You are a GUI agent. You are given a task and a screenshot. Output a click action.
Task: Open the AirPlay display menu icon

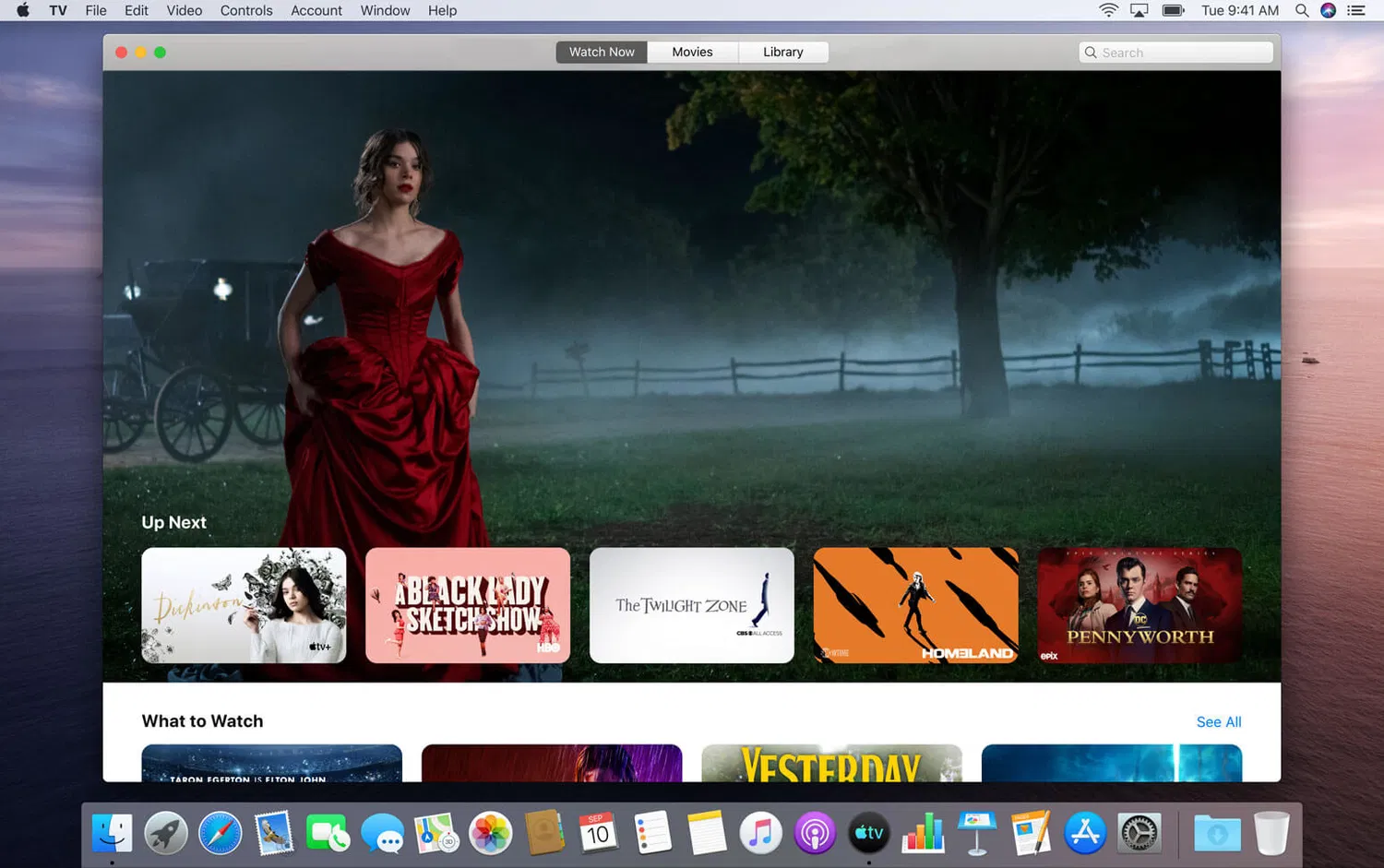1139,10
